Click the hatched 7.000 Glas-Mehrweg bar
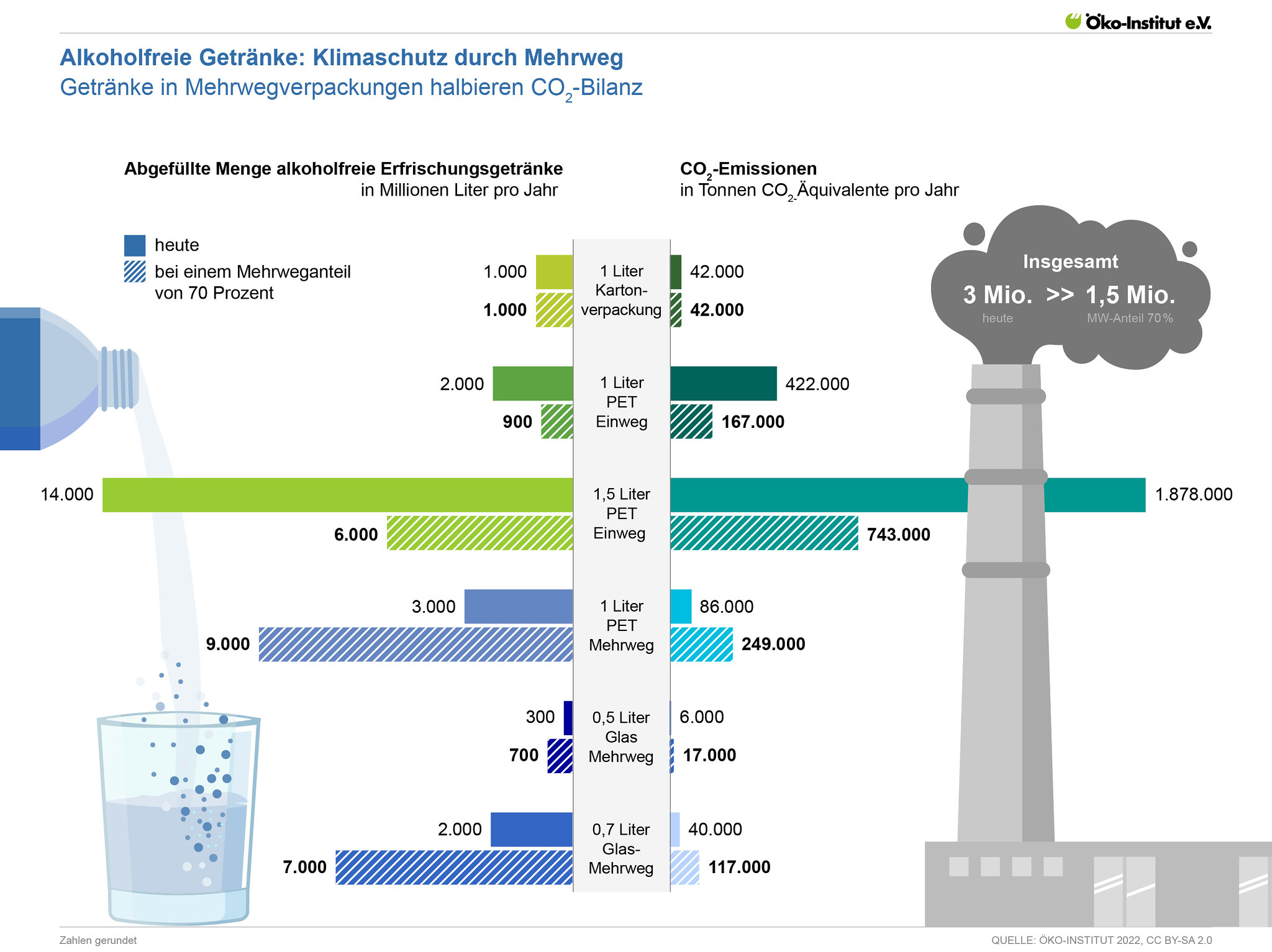The width and height of the screenshot is (1272, 952). click(453, 867)
